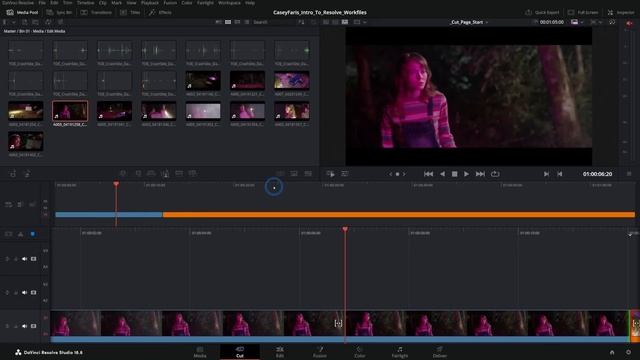Open the Titles panel
This screenshot has width=640, height=360.
click(130, 13)
